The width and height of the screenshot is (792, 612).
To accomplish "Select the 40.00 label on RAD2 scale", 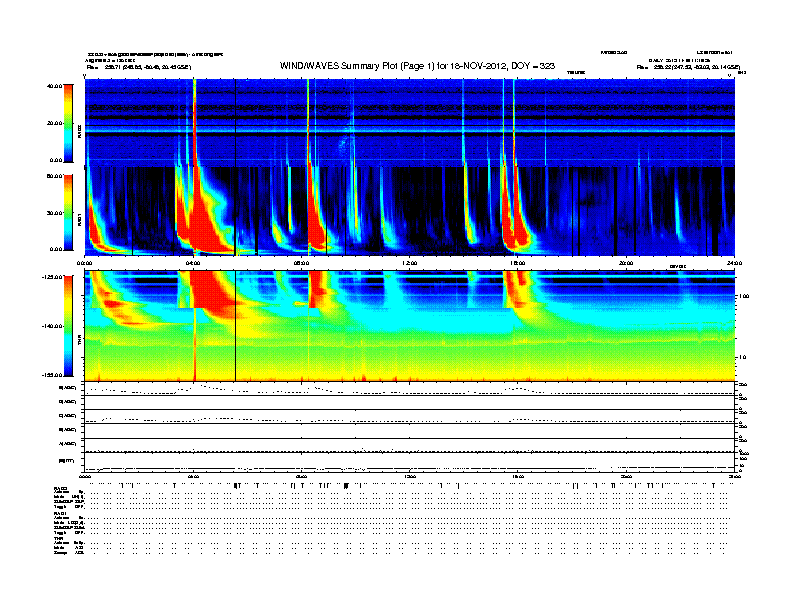I will point(54,86).
